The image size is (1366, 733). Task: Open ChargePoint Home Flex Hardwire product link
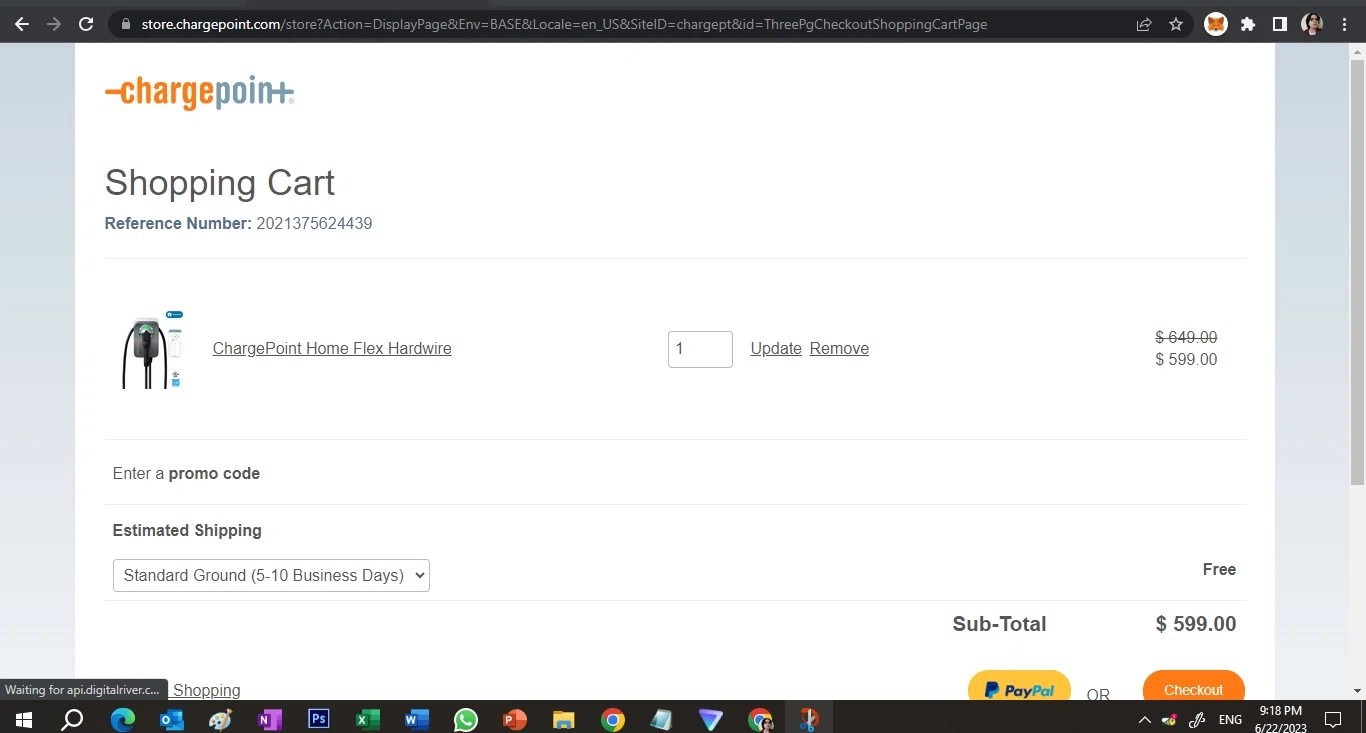pyautogui.click(x=332, y=349)
